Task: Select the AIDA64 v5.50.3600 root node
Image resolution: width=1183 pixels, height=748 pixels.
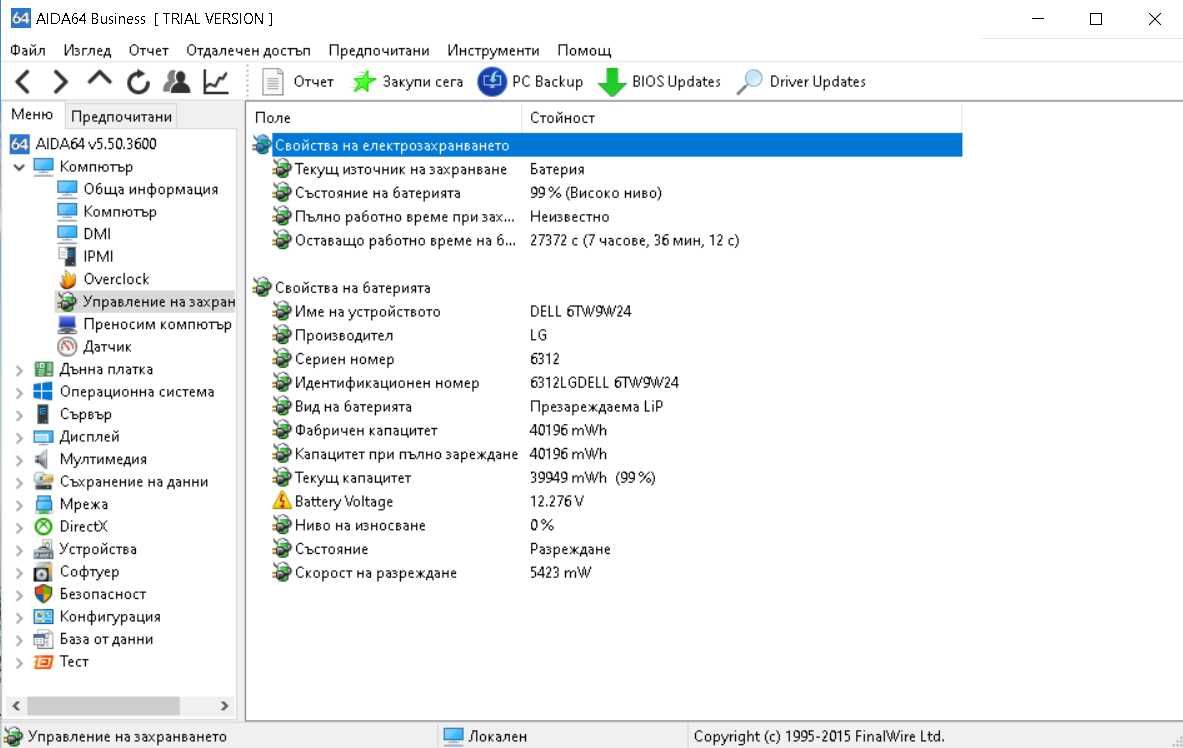Action: [84, 143]
